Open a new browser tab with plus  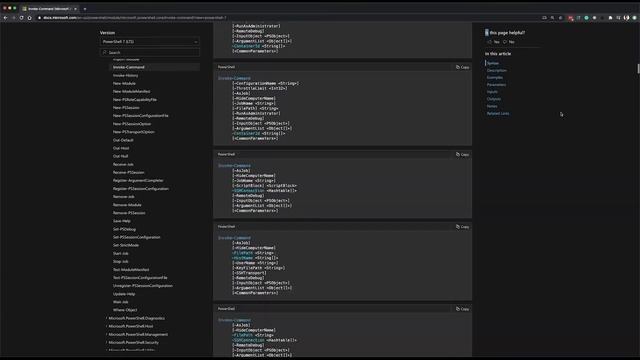click(85, 9)
